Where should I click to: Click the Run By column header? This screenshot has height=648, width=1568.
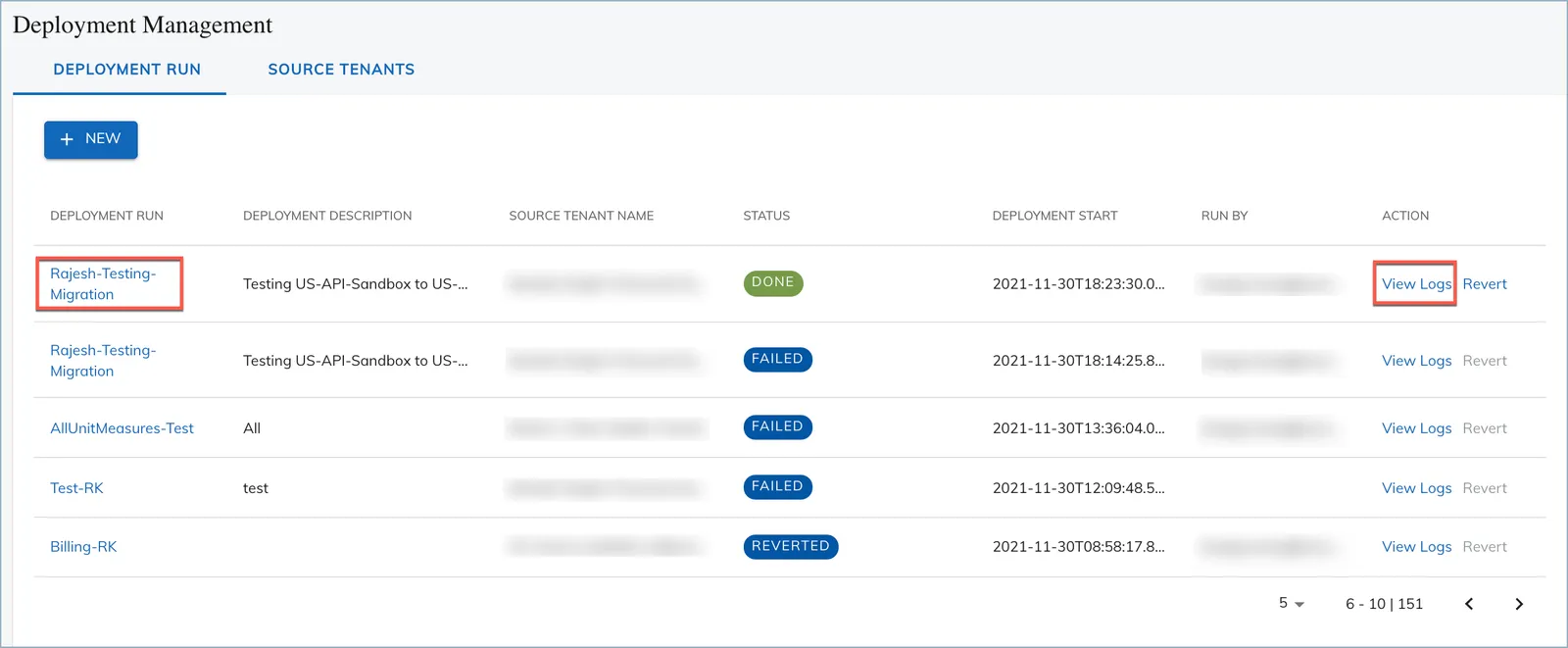(1224, 216)
